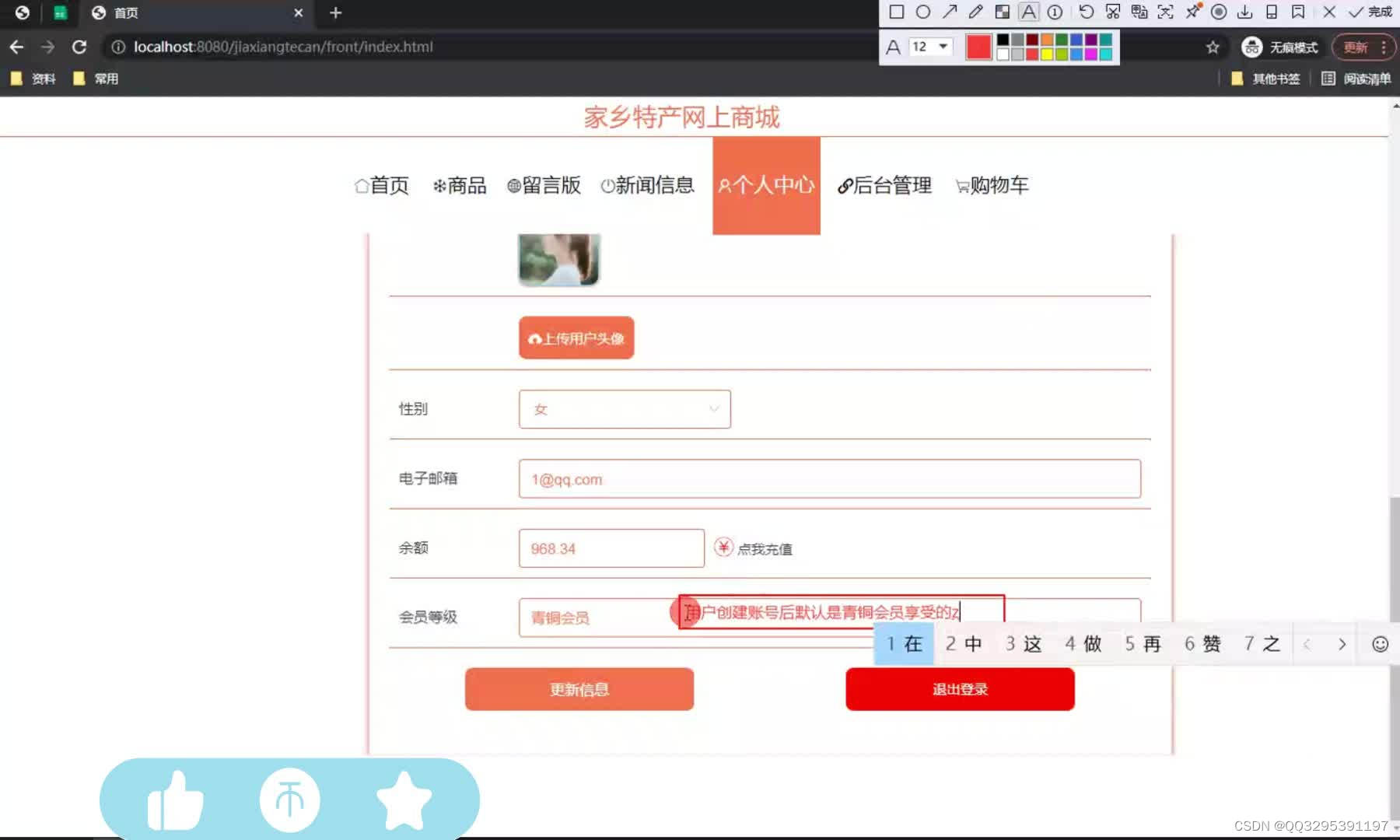The width and height of the screenshot is (1400, 840).
Task: Click the translate screenshot icon
Action: click(x=1139, y=12)
